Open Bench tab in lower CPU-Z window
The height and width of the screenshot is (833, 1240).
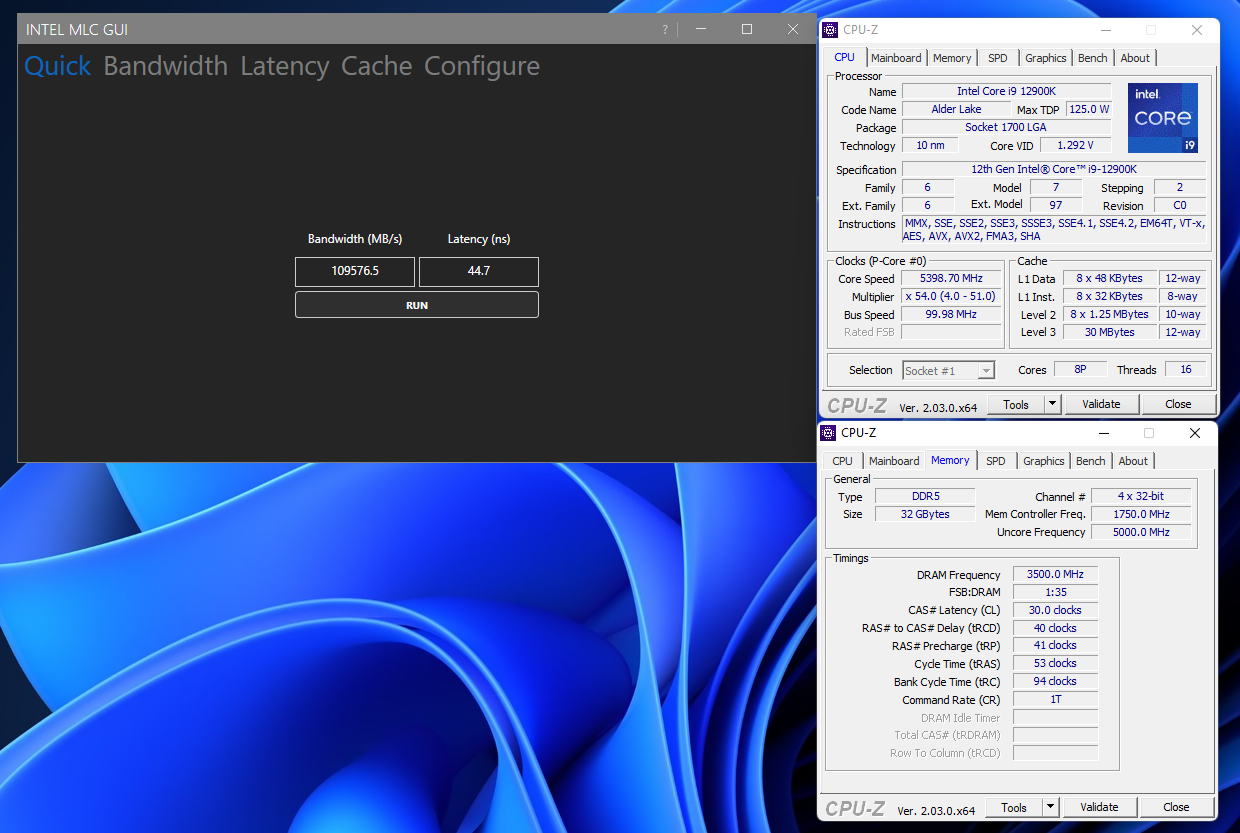(1091, 461)
